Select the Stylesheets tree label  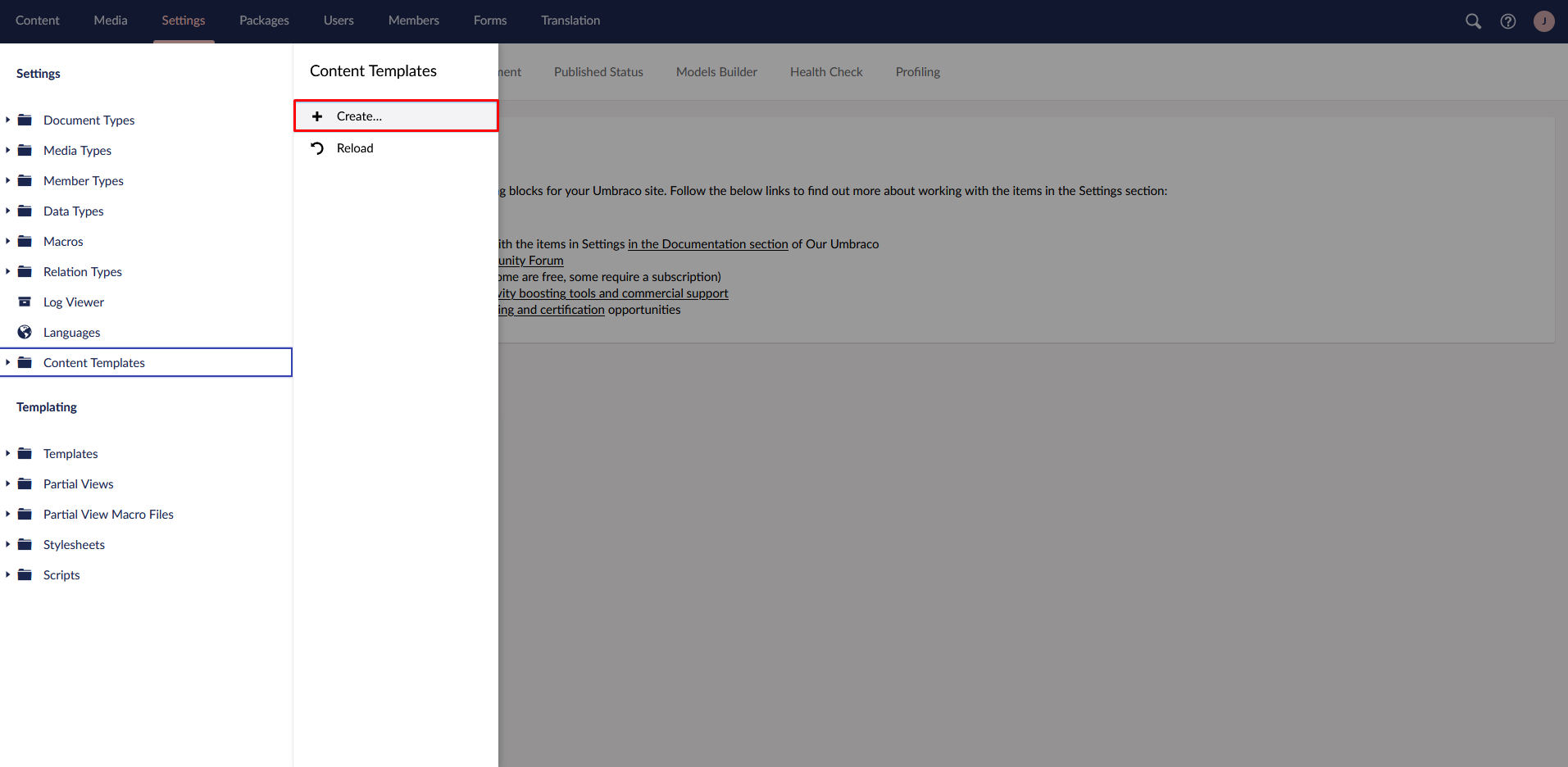coord(74,545)
